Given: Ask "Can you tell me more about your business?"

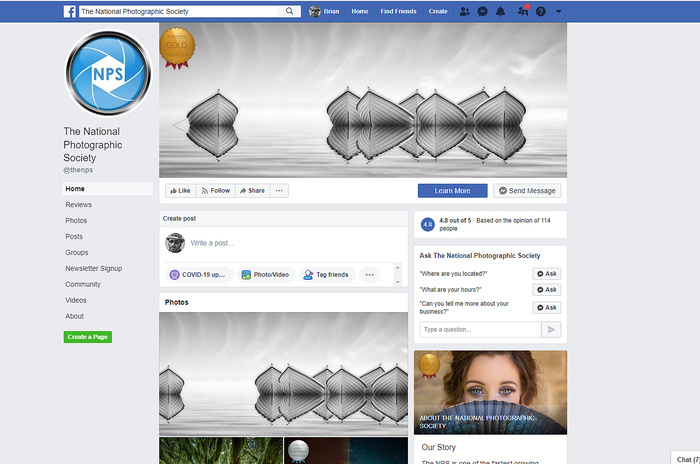Looking at the screenshot, I should (x=547, y=308).
